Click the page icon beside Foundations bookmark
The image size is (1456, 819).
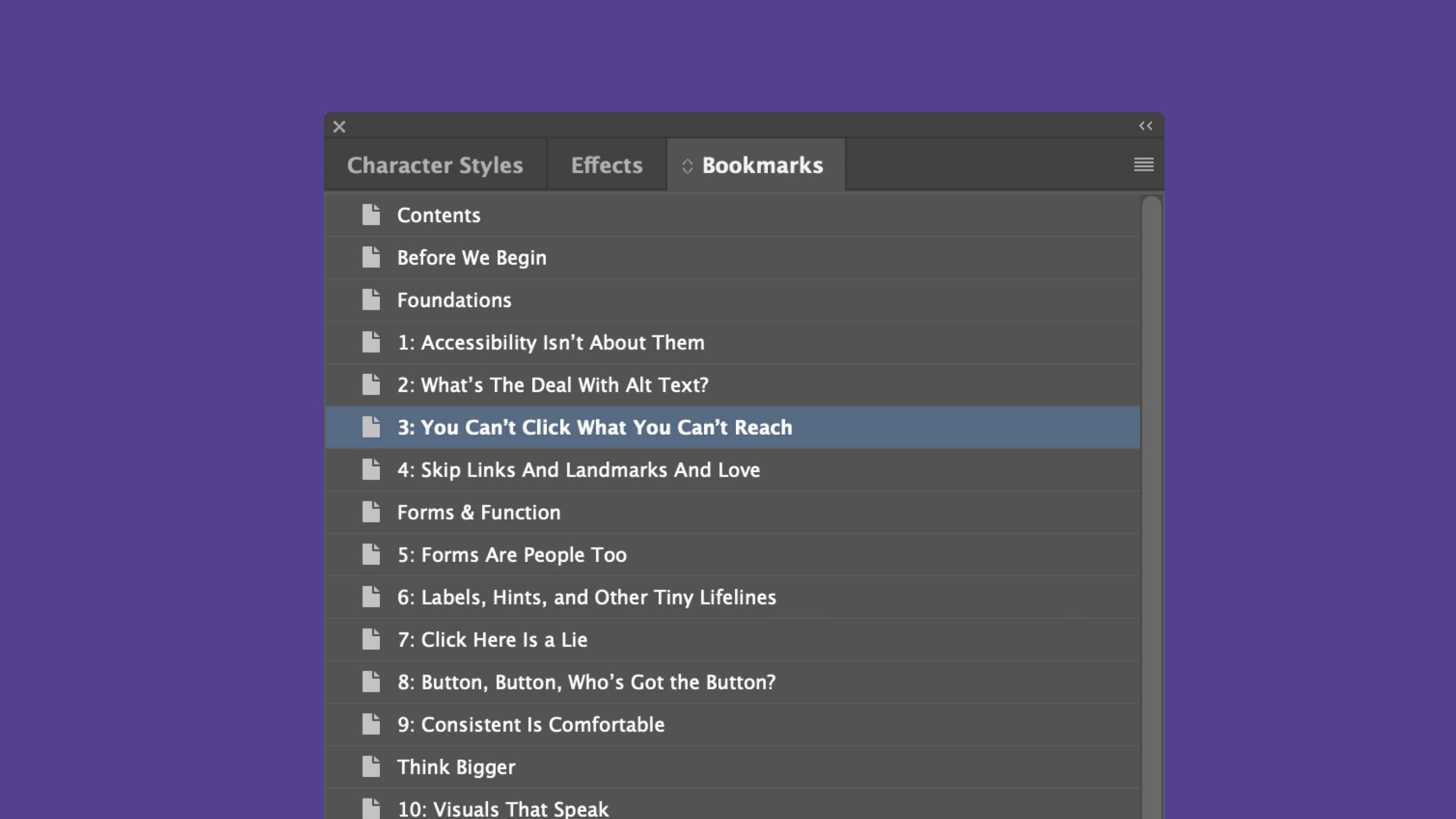(371, 300)
